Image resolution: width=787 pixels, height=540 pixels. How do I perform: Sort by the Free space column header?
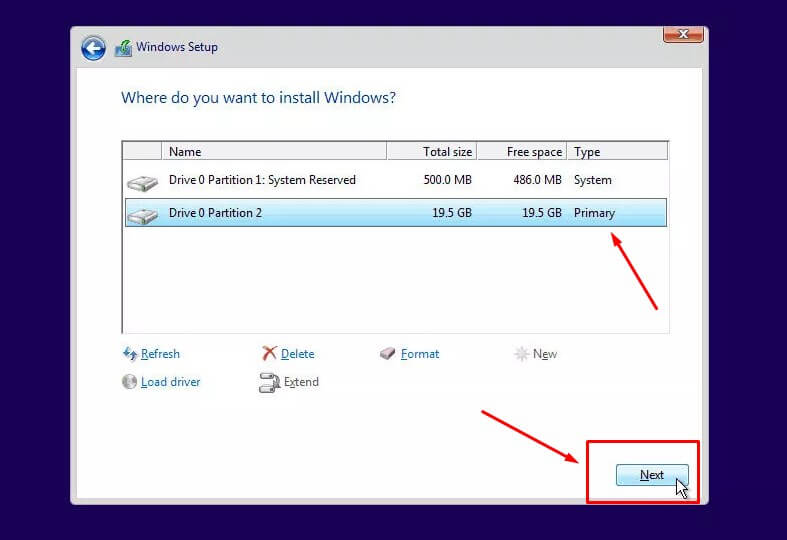click(521, 151)
